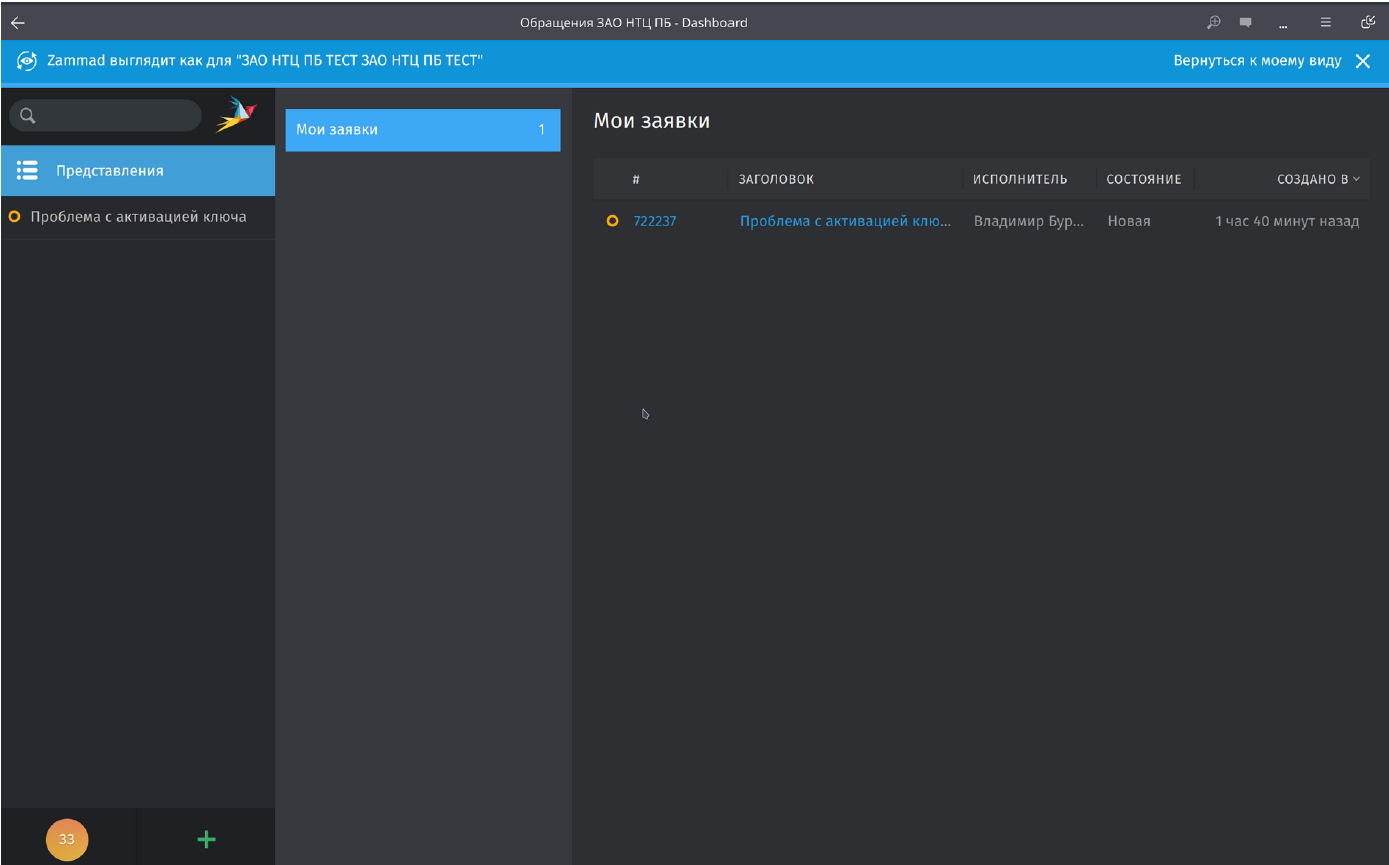Click the orange status circle in the sidebar task

click(x=14, y=217)
